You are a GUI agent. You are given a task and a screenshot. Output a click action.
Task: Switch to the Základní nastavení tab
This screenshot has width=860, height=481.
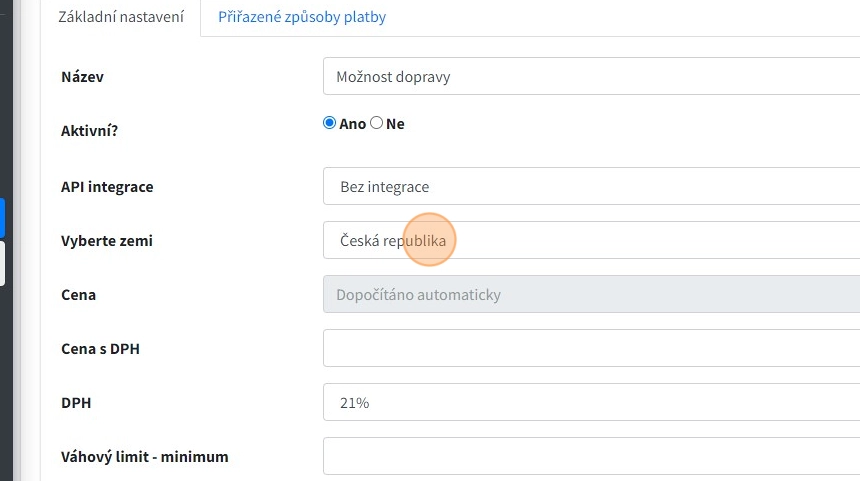pos(121,17)
